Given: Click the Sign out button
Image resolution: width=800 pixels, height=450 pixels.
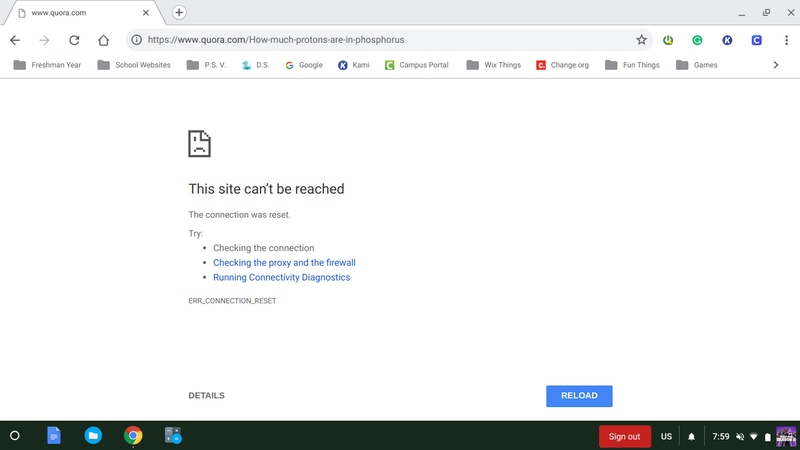Looking at the screenshot, I should [624, 436].
